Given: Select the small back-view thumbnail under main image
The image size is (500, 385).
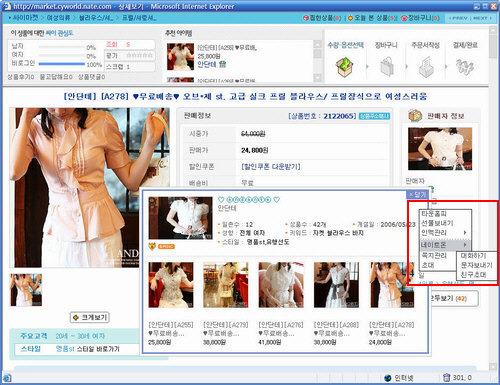Looking at the screenshot, I should [x=26, y=290].
